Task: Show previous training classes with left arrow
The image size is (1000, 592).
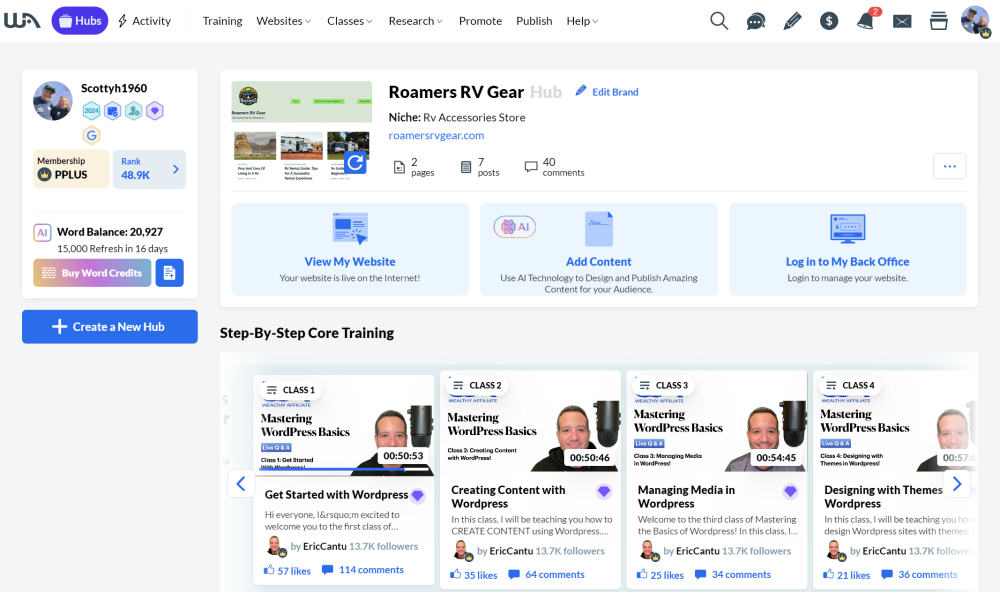Action: pos(241,484)
